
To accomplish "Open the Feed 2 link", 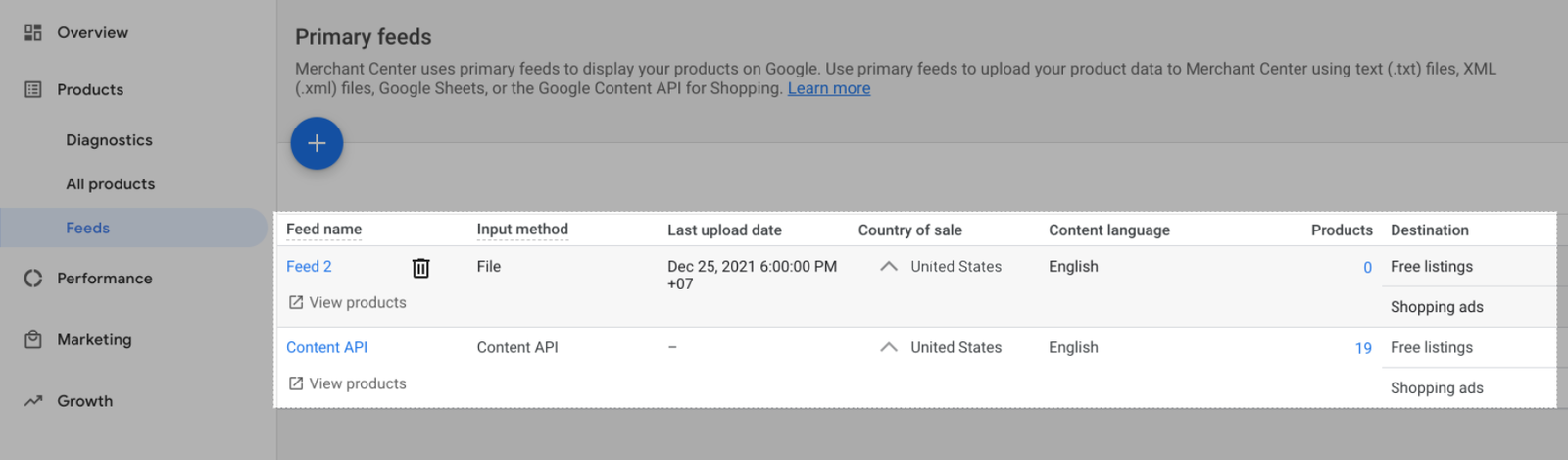I will pos(309,266).
